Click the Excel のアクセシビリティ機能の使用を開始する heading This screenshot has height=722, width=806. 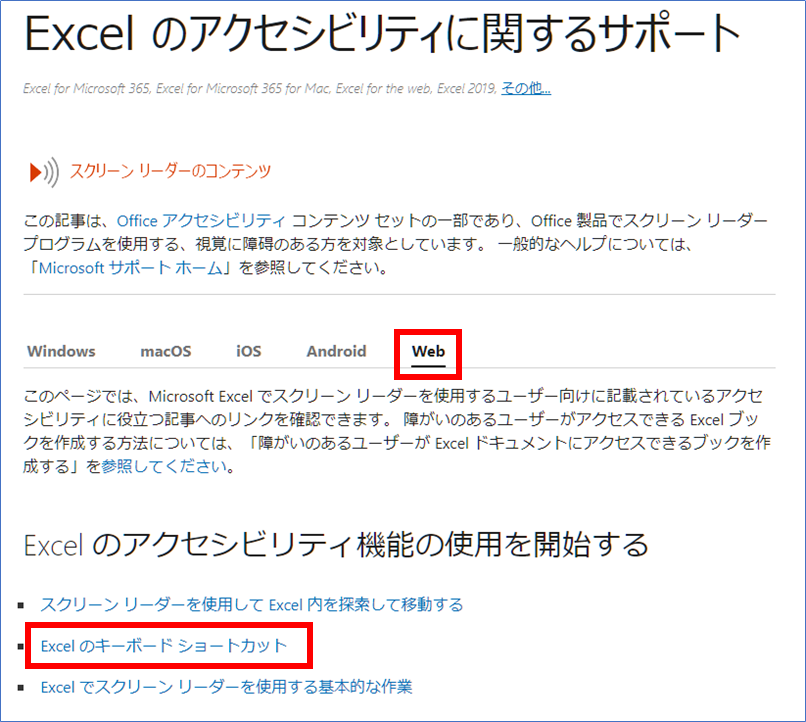336,545
